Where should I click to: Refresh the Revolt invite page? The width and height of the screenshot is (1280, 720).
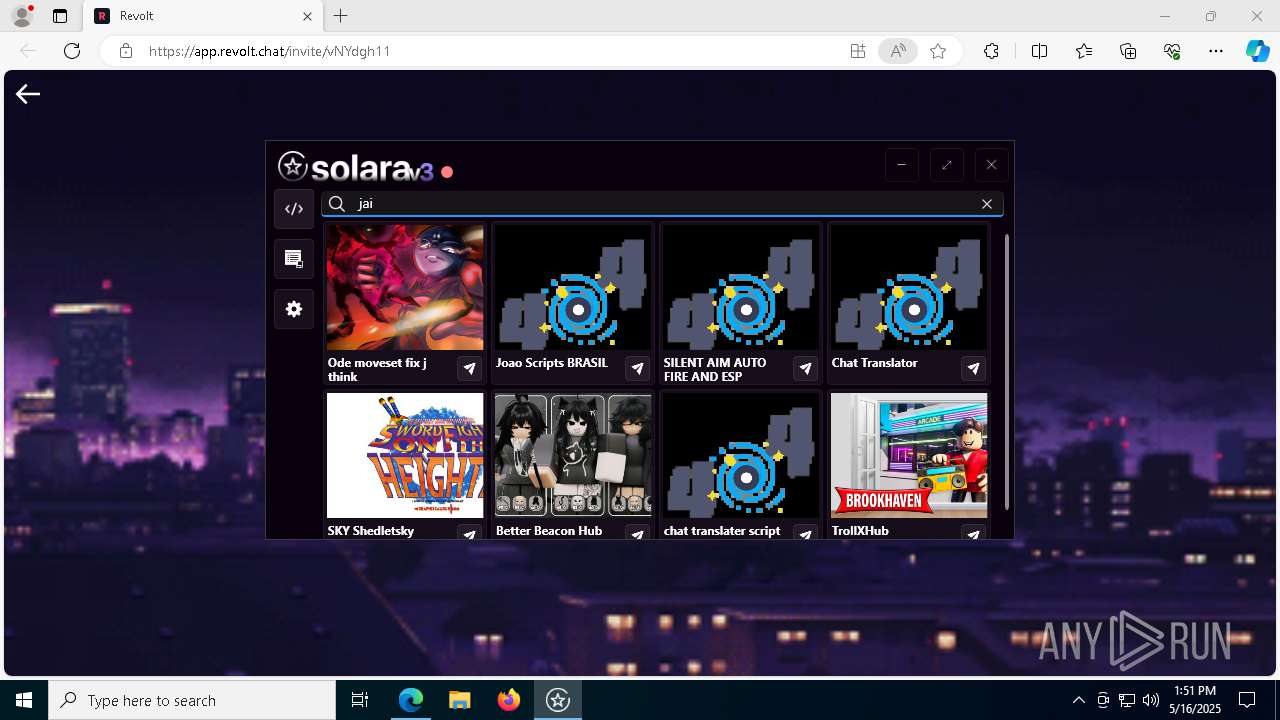coord(72,51)
